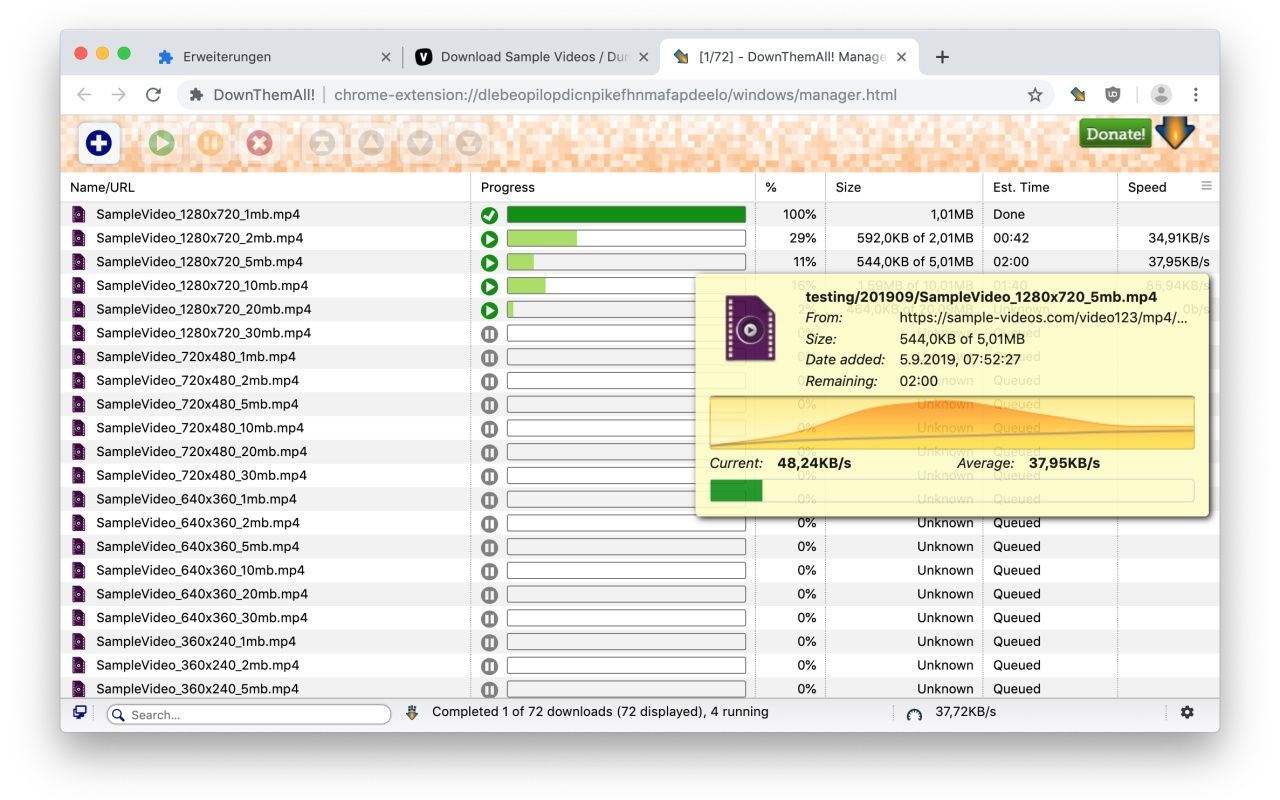This screenshot has width=1280, height=800.
Task: Select SampleVideo_360x240_5mb.mp4 row
Action: [x=640, y=689]
